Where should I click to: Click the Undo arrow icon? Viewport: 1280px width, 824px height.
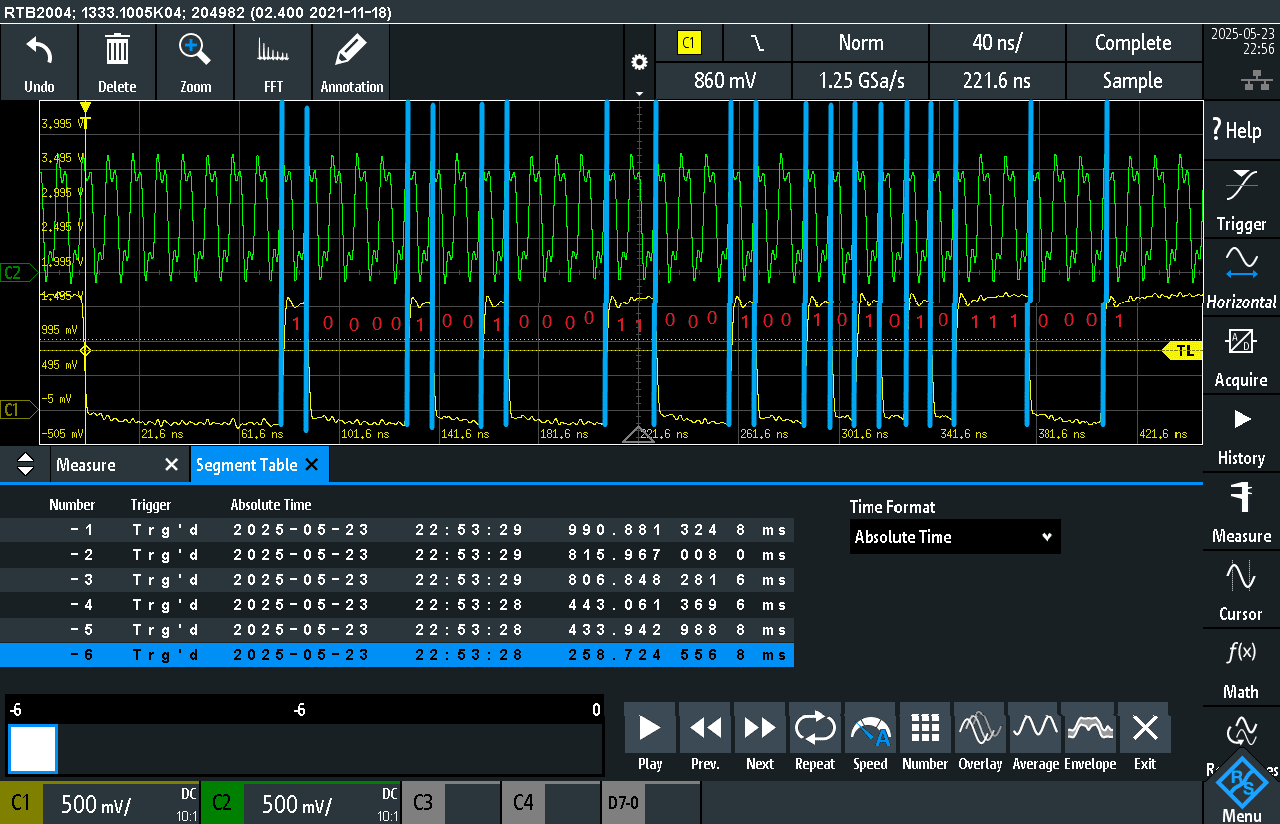coord(39,50)
